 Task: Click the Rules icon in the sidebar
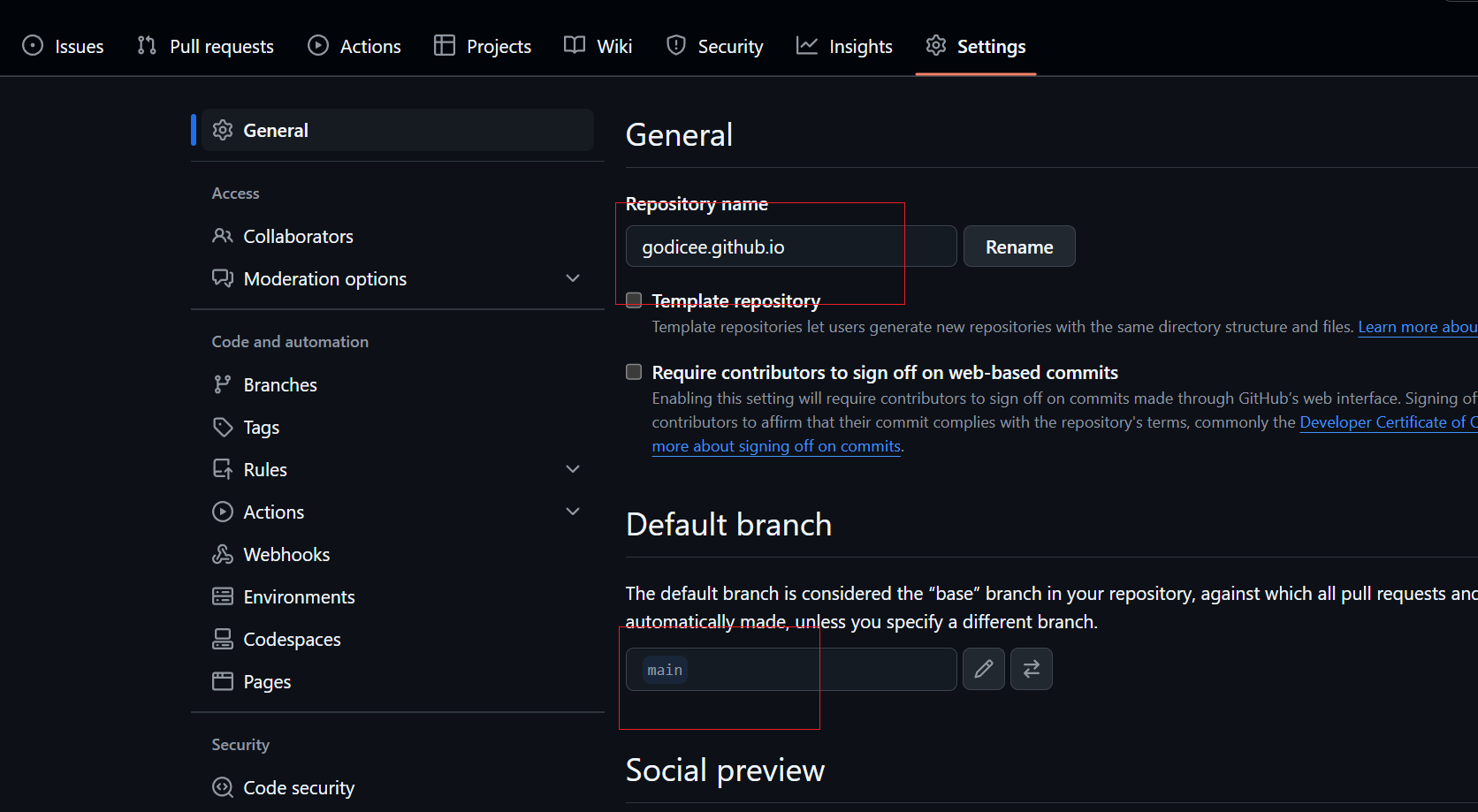(223, 469)
